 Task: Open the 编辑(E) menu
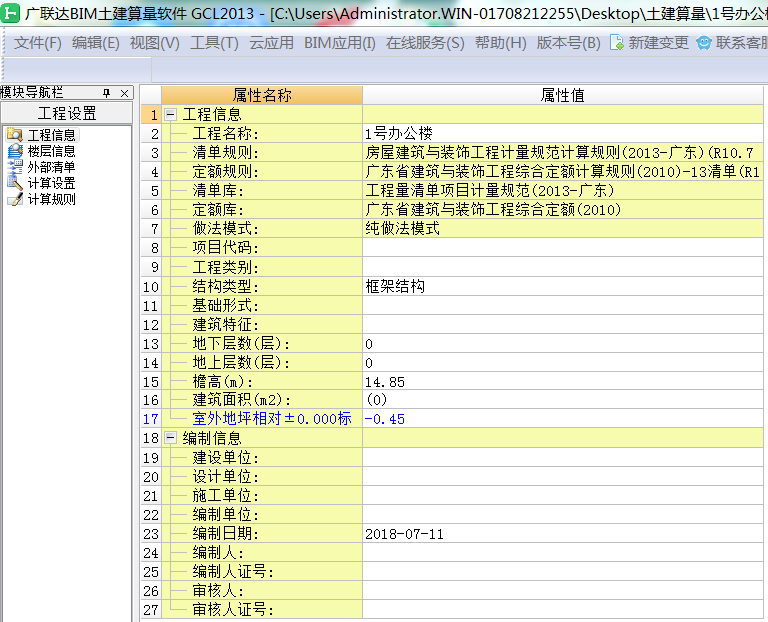tap(96, 43)
